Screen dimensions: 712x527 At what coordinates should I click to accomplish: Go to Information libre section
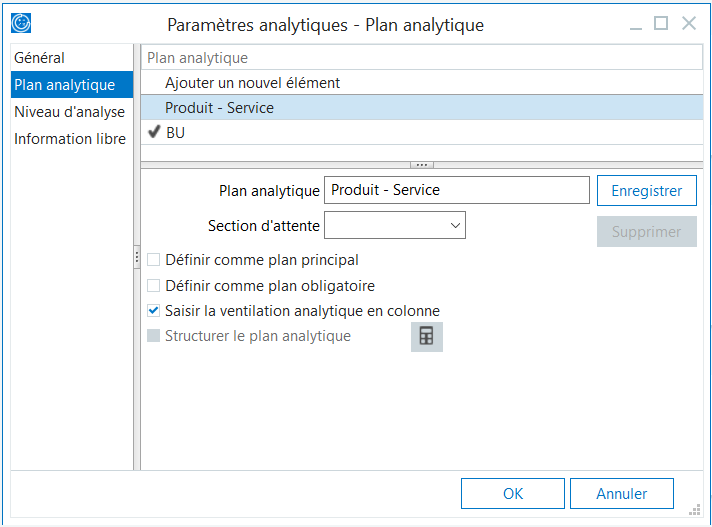pyautogui.click(x=70, y=139)
